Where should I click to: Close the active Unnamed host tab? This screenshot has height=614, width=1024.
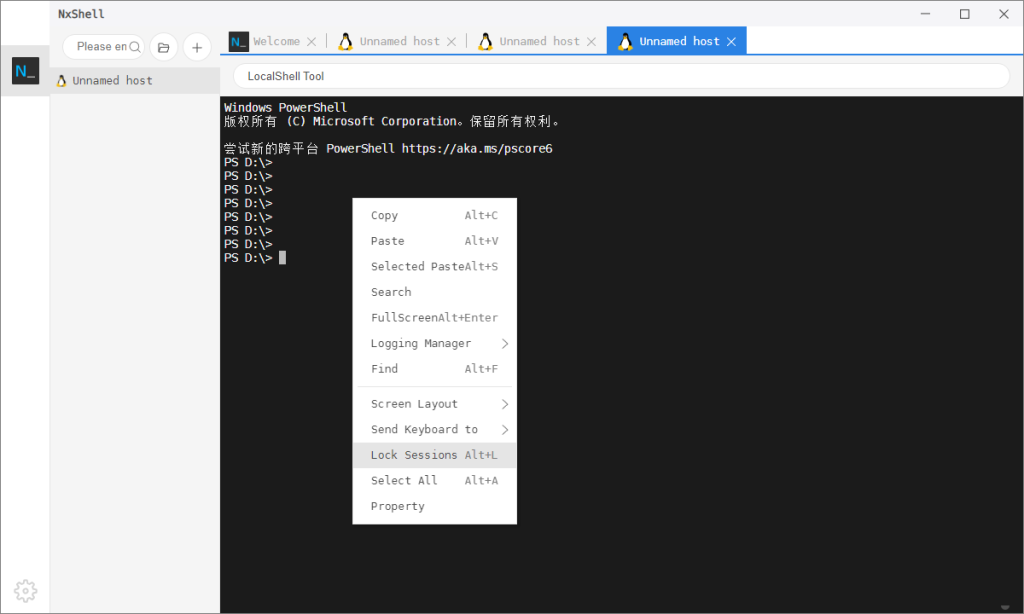[x=731, y=42]
